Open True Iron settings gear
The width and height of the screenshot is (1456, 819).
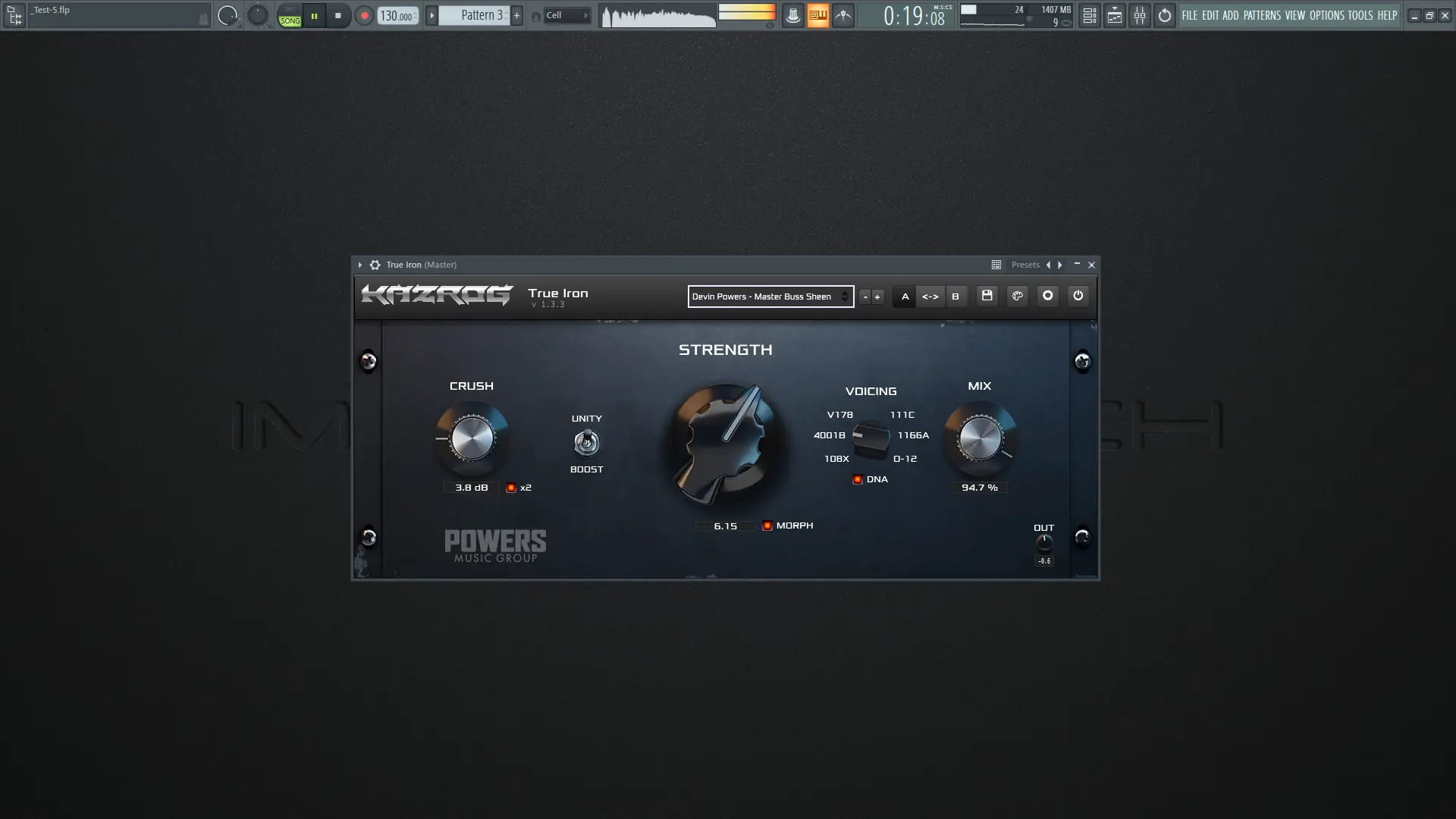click(1047, 296)
